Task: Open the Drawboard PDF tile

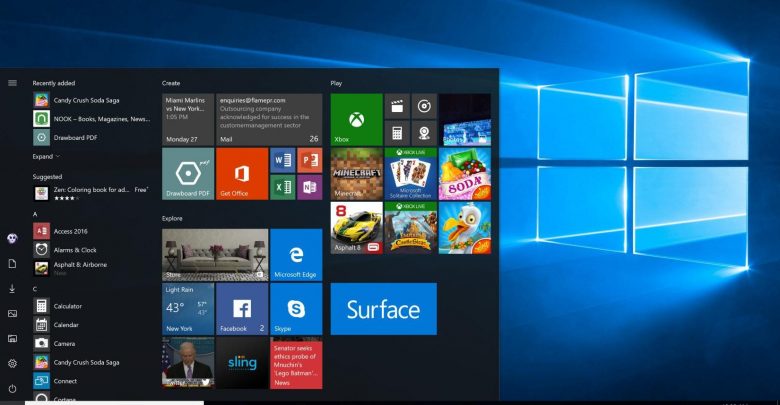Action: (x=188, y=174)
